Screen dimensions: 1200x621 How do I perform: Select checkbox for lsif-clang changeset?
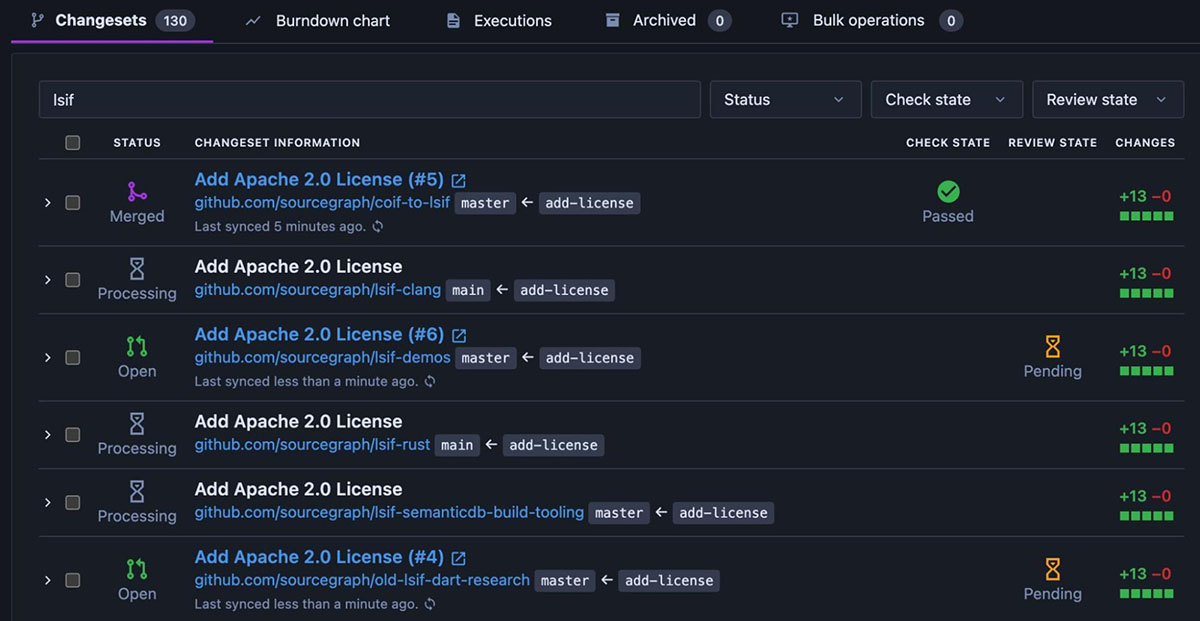click(x=73, y=280)
